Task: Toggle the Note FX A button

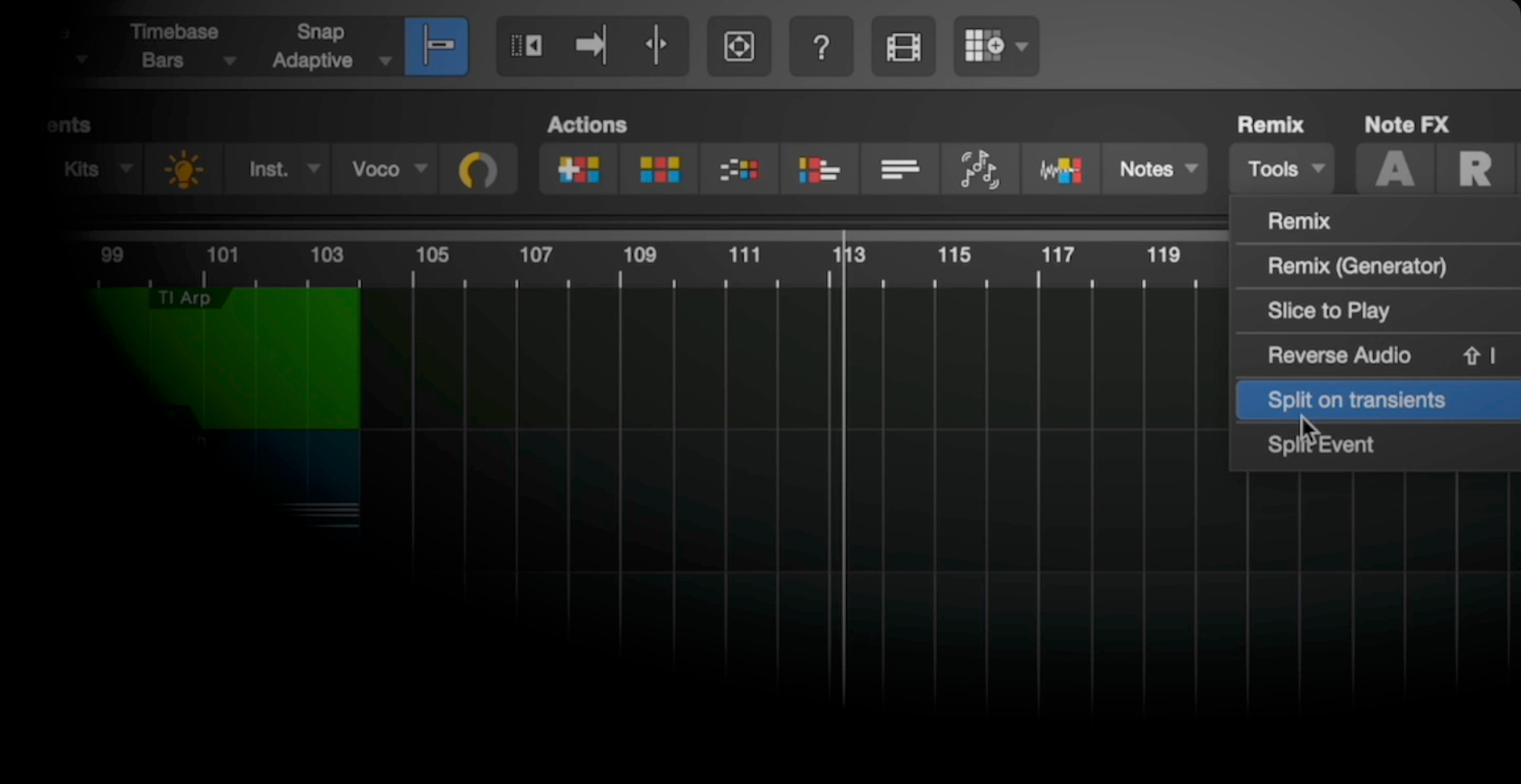Action: 1394,169
